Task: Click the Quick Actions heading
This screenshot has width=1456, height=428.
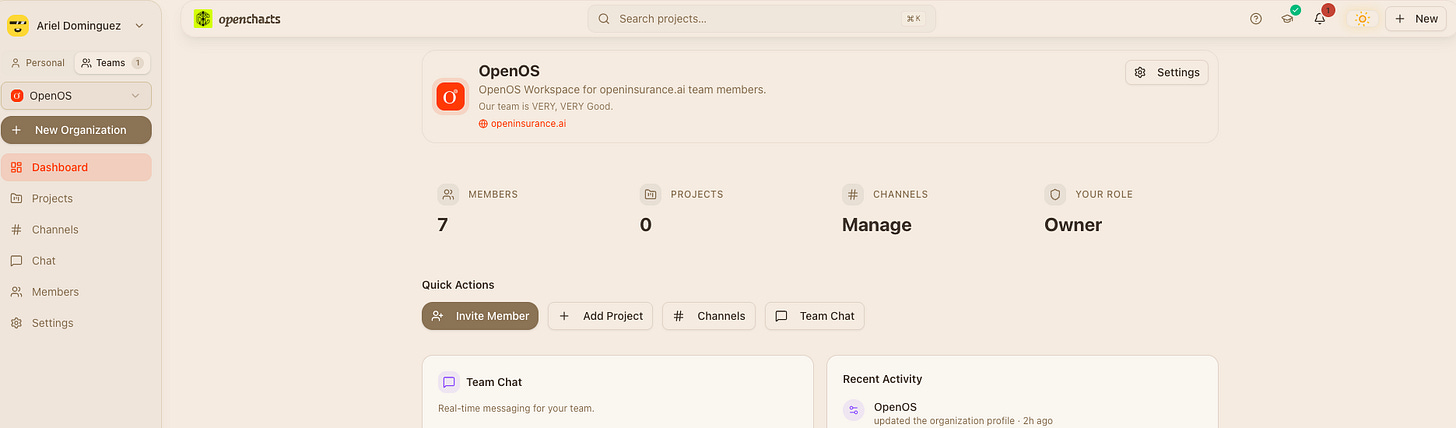Action: pos(458,285)
